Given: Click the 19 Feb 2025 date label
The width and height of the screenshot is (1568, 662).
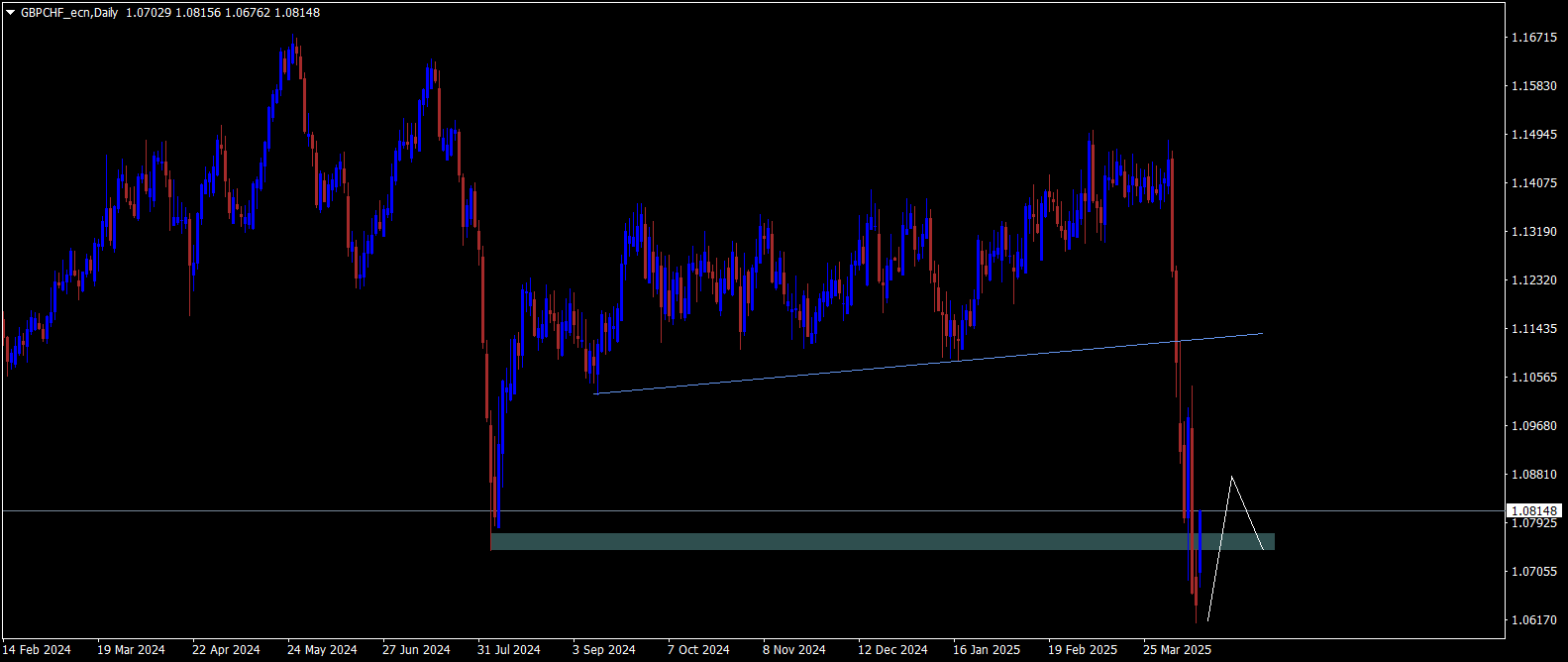Looking at the screenshot, I should pyautogui.click(x=1083, y=650).
